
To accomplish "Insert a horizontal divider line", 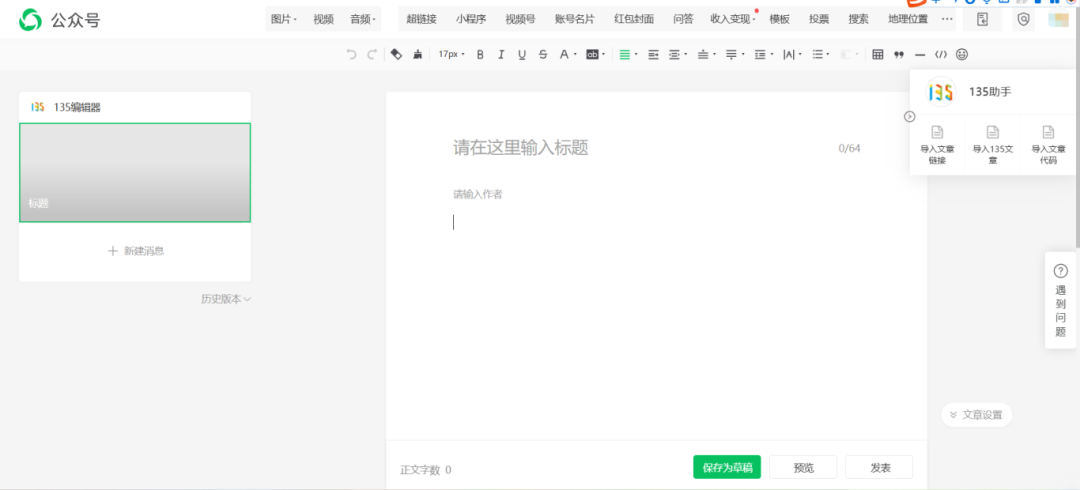I will click(920, 55).
